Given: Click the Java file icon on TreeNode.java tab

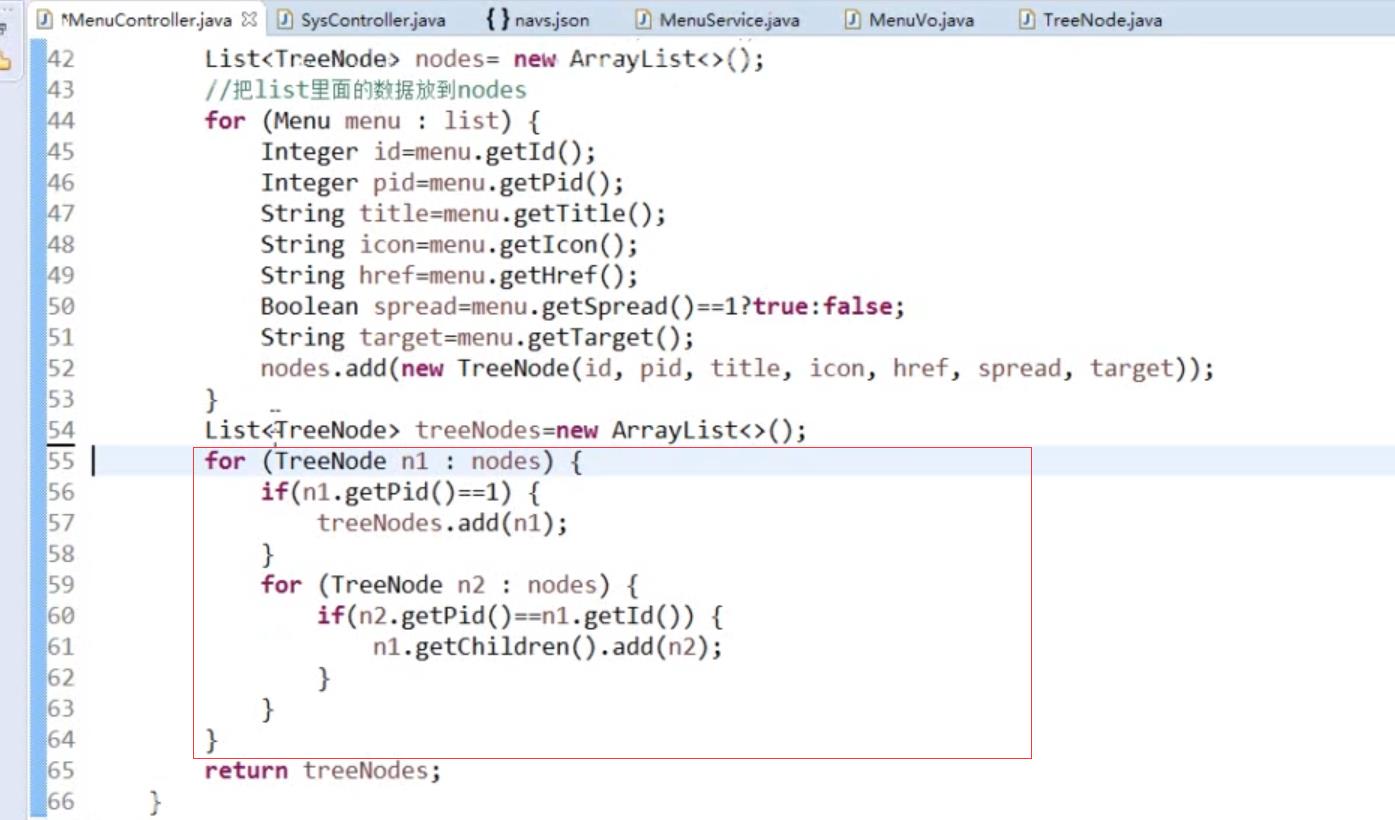Looking at the screenshot, I should click(x=1027, y=19).
